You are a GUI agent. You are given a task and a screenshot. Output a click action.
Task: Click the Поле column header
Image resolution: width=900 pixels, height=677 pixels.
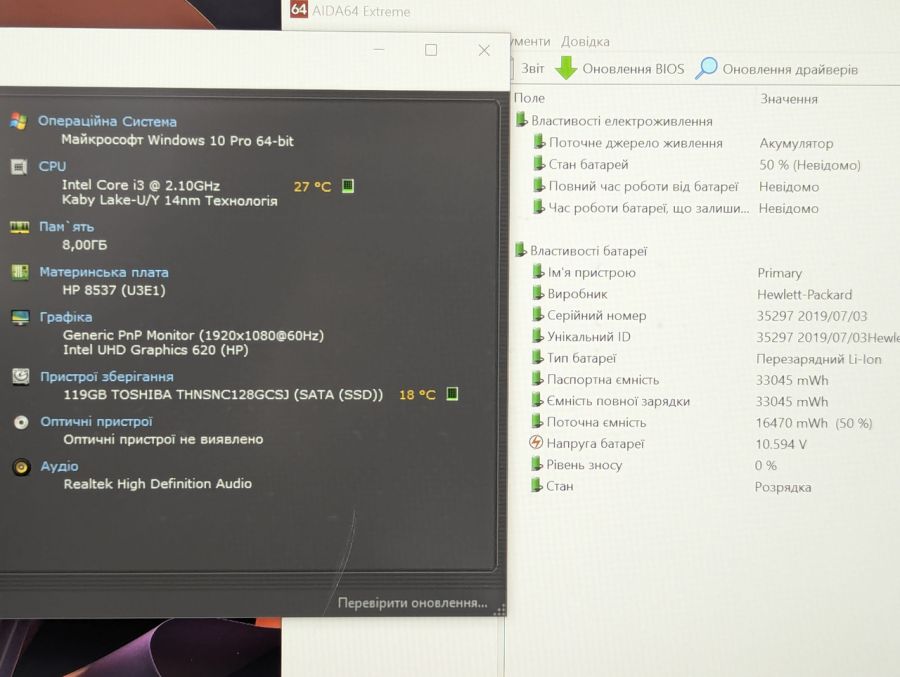tap(529, 98)
